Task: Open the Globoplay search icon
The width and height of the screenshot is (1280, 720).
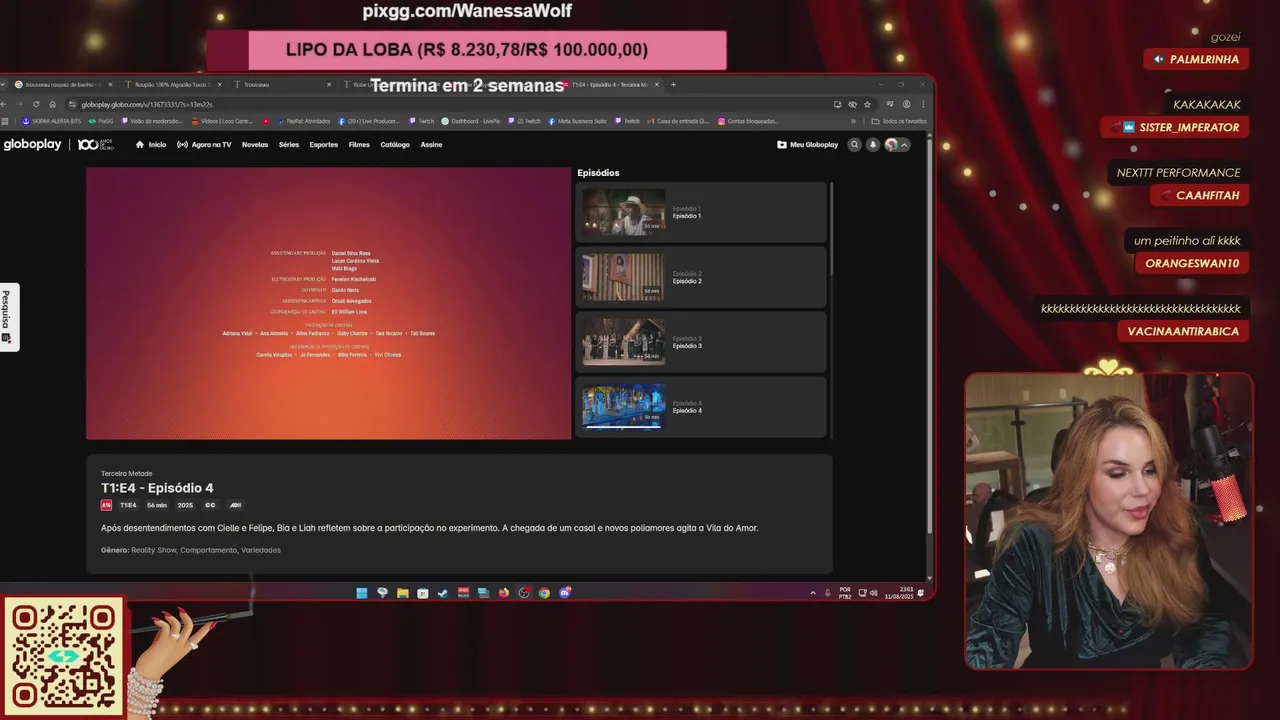Action: tap(854, 145)
